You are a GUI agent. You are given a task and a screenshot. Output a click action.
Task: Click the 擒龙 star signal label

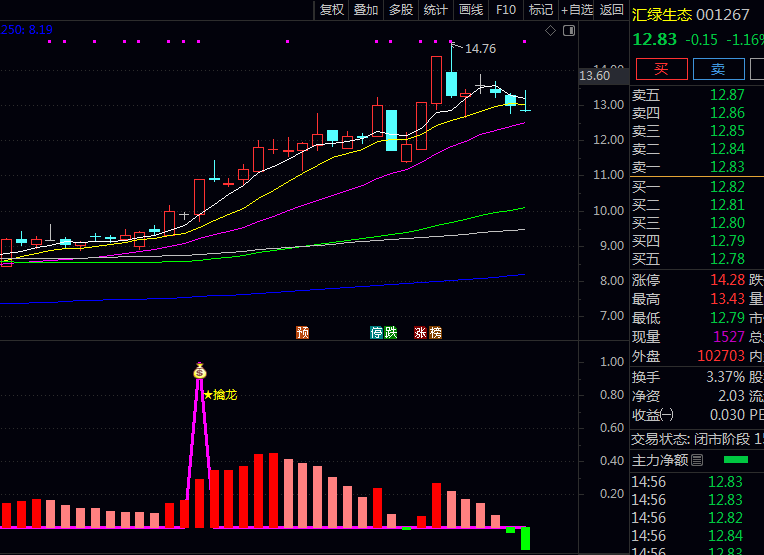220,395
